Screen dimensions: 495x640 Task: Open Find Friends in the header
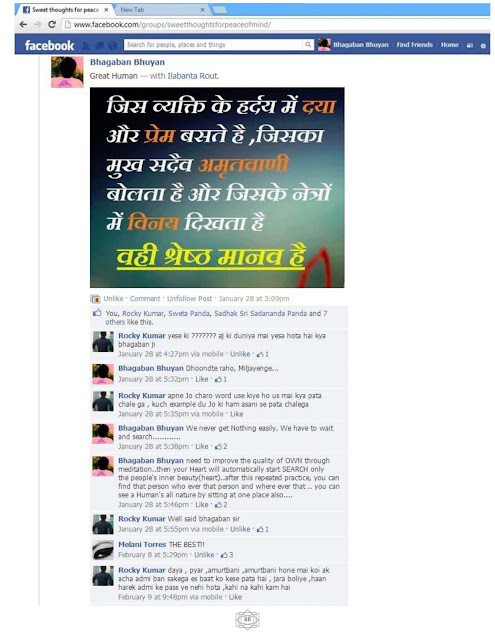click(415, 44)
